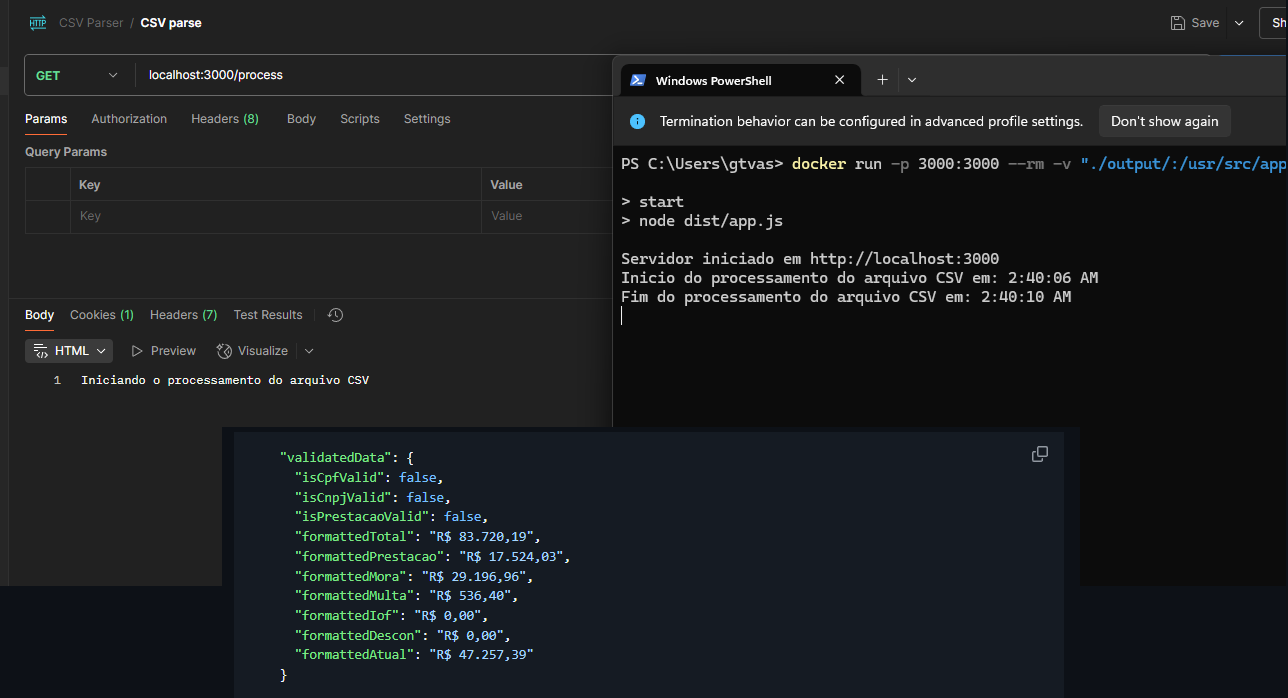Image resolution: width=1288 pixels, height=698 pixels.
Task: Click the HTTP request icon beside CSV Parser
Action: click(38, 22)
